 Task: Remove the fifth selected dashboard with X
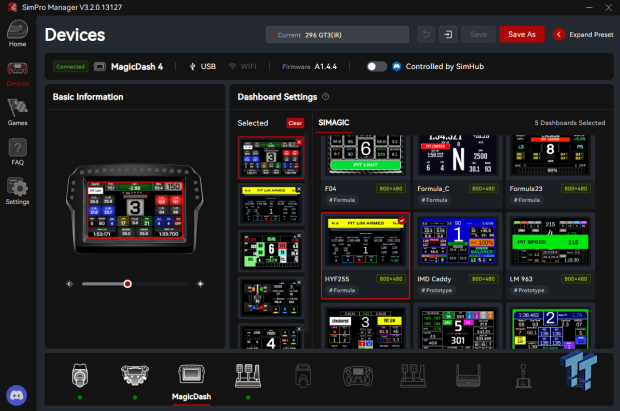(x=299, y=329)
